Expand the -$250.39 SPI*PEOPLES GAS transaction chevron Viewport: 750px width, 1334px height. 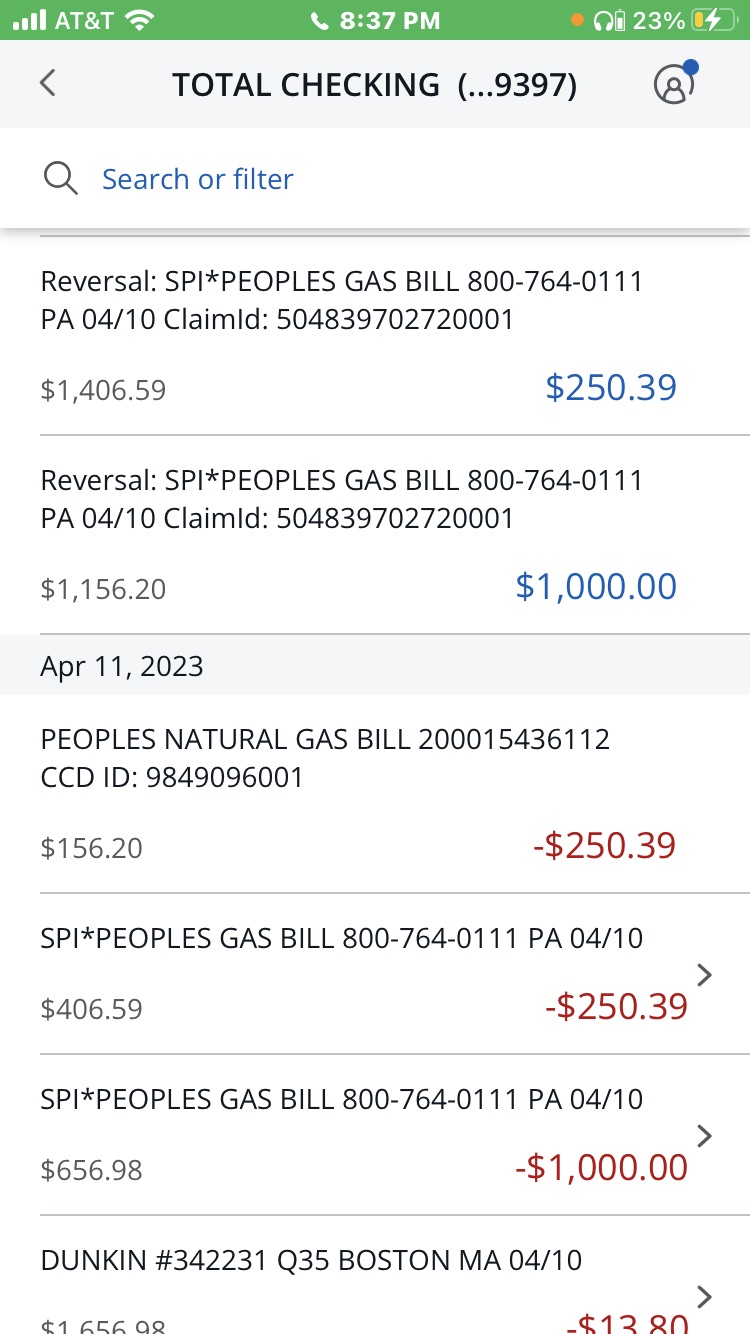click(x=704, y=975)
